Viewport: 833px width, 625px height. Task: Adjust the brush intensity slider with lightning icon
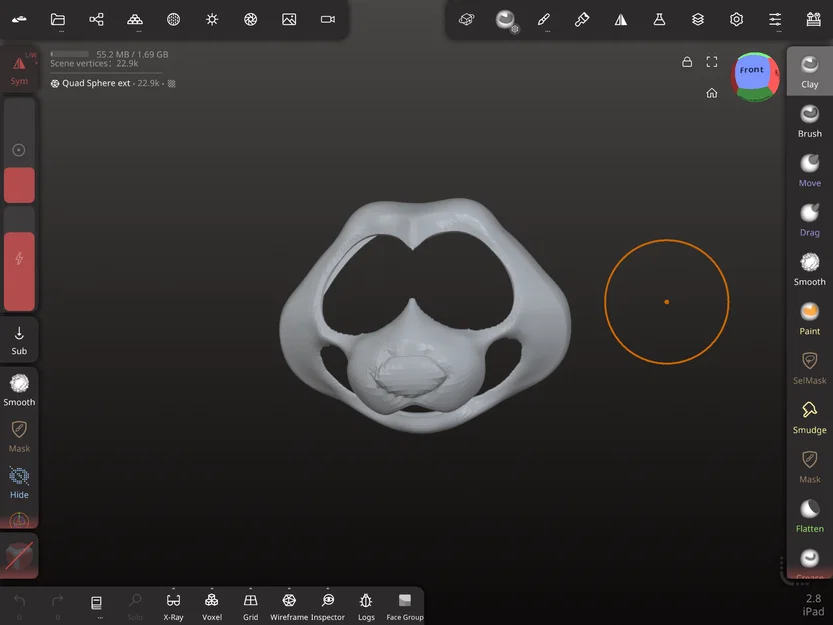pos(19,259)
